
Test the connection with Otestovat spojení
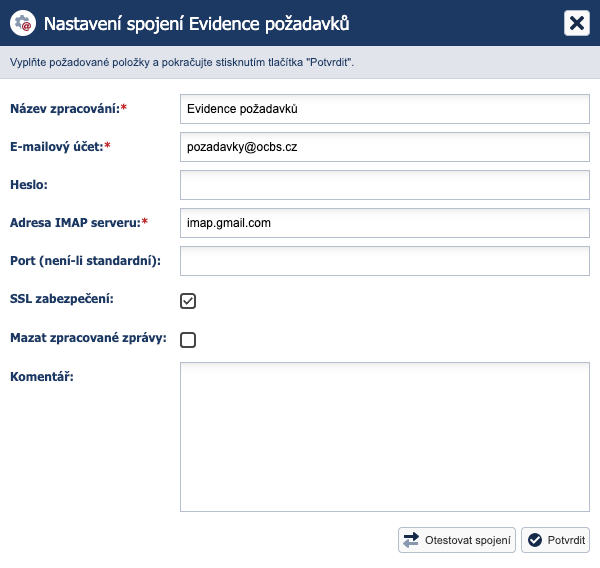[457, 540]
